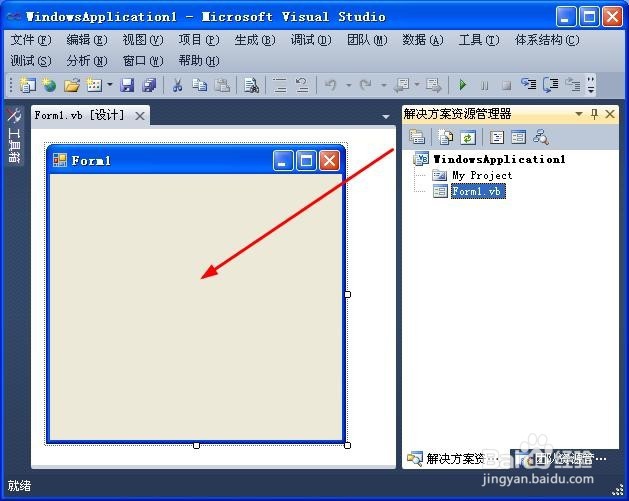Close the 解决方案资源管理器 panel
The width and height of the screenshot is (629, 501).
tap(610, 114)
